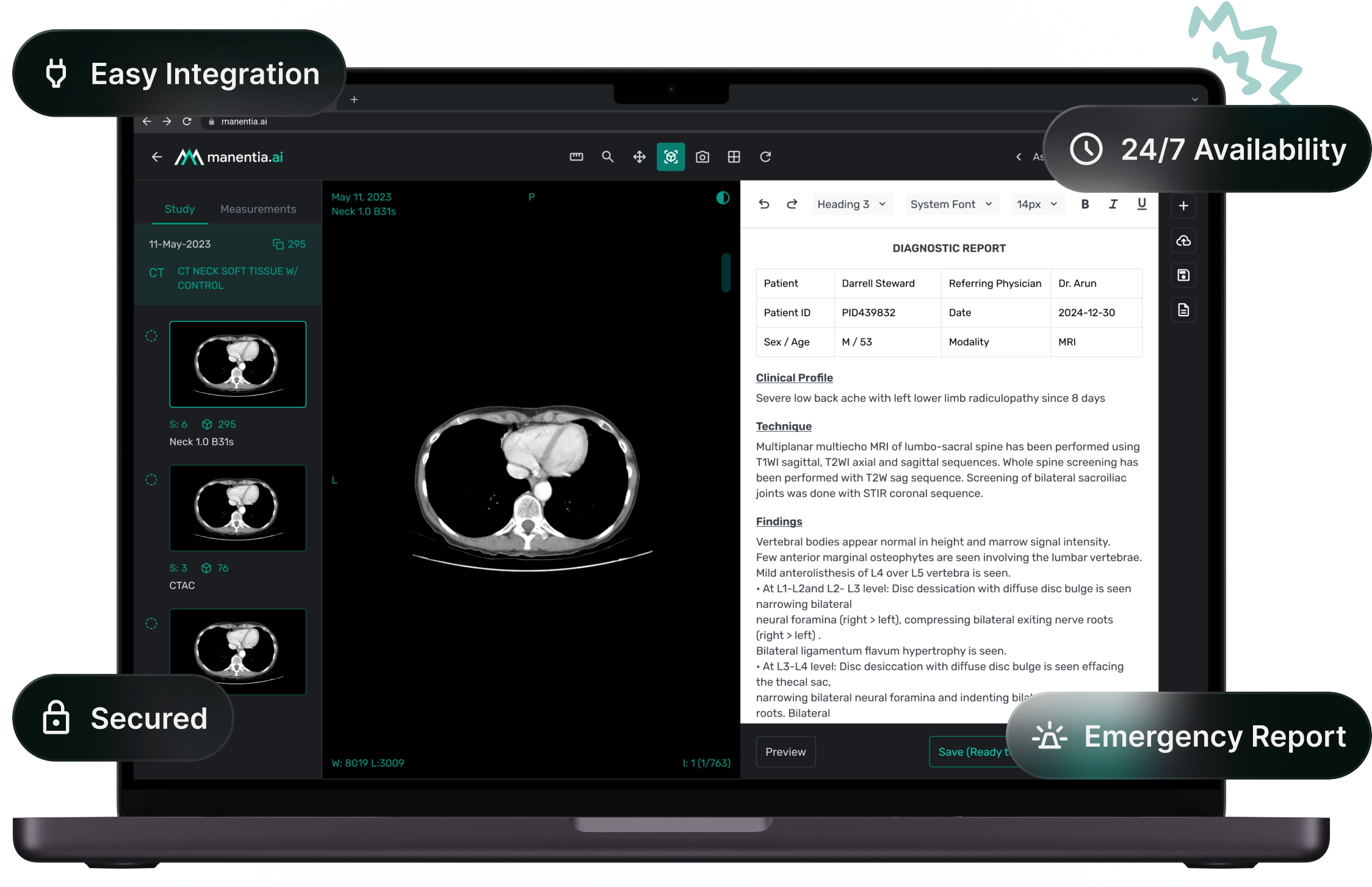Activate the zoom magnifier tool
1372x887 pixels.
click(x=607, y=157)
